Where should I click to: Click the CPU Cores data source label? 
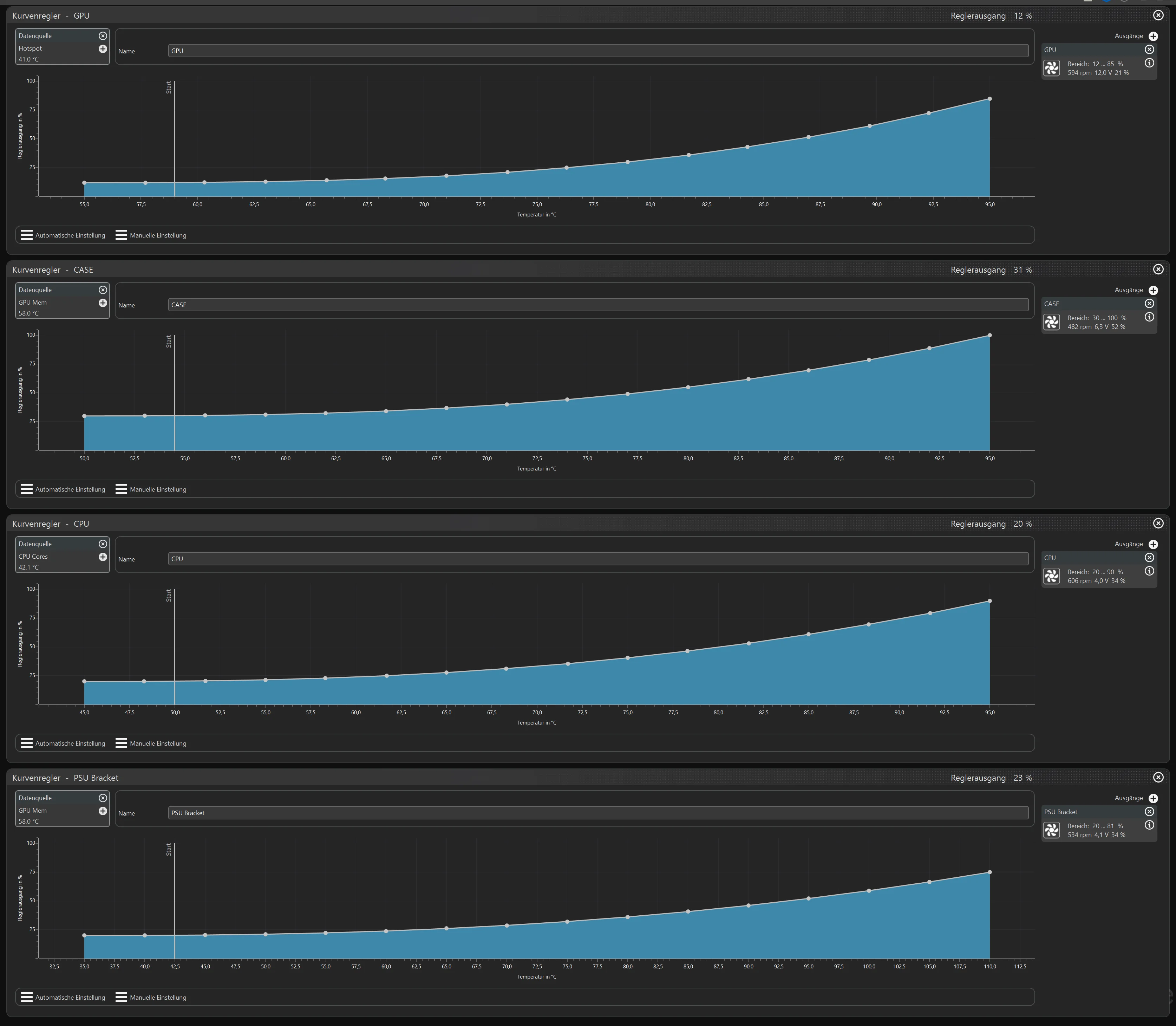[x=33, y=557]
